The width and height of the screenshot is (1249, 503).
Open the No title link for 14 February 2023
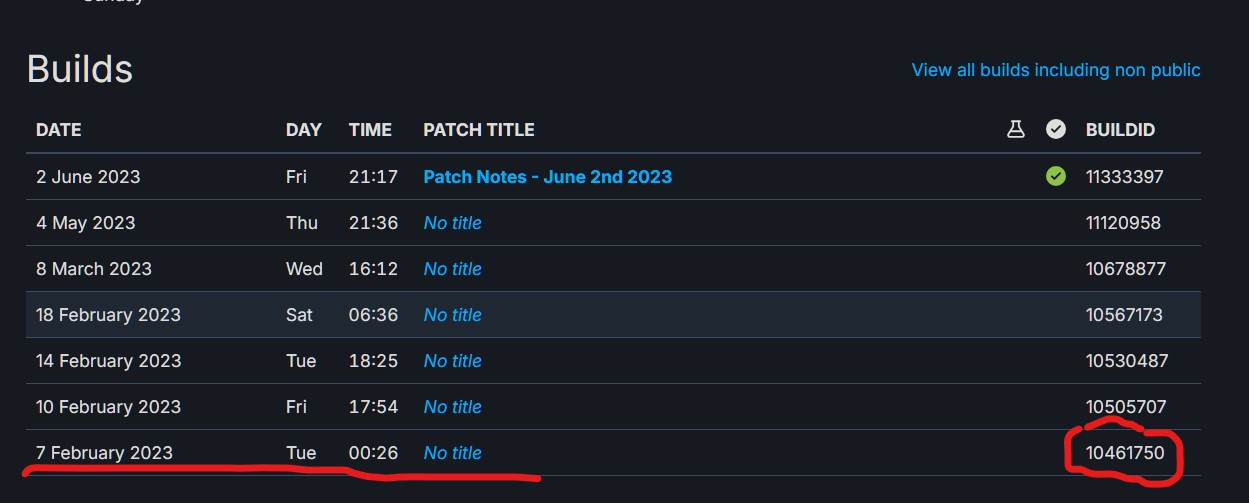[x=452, y=361]
